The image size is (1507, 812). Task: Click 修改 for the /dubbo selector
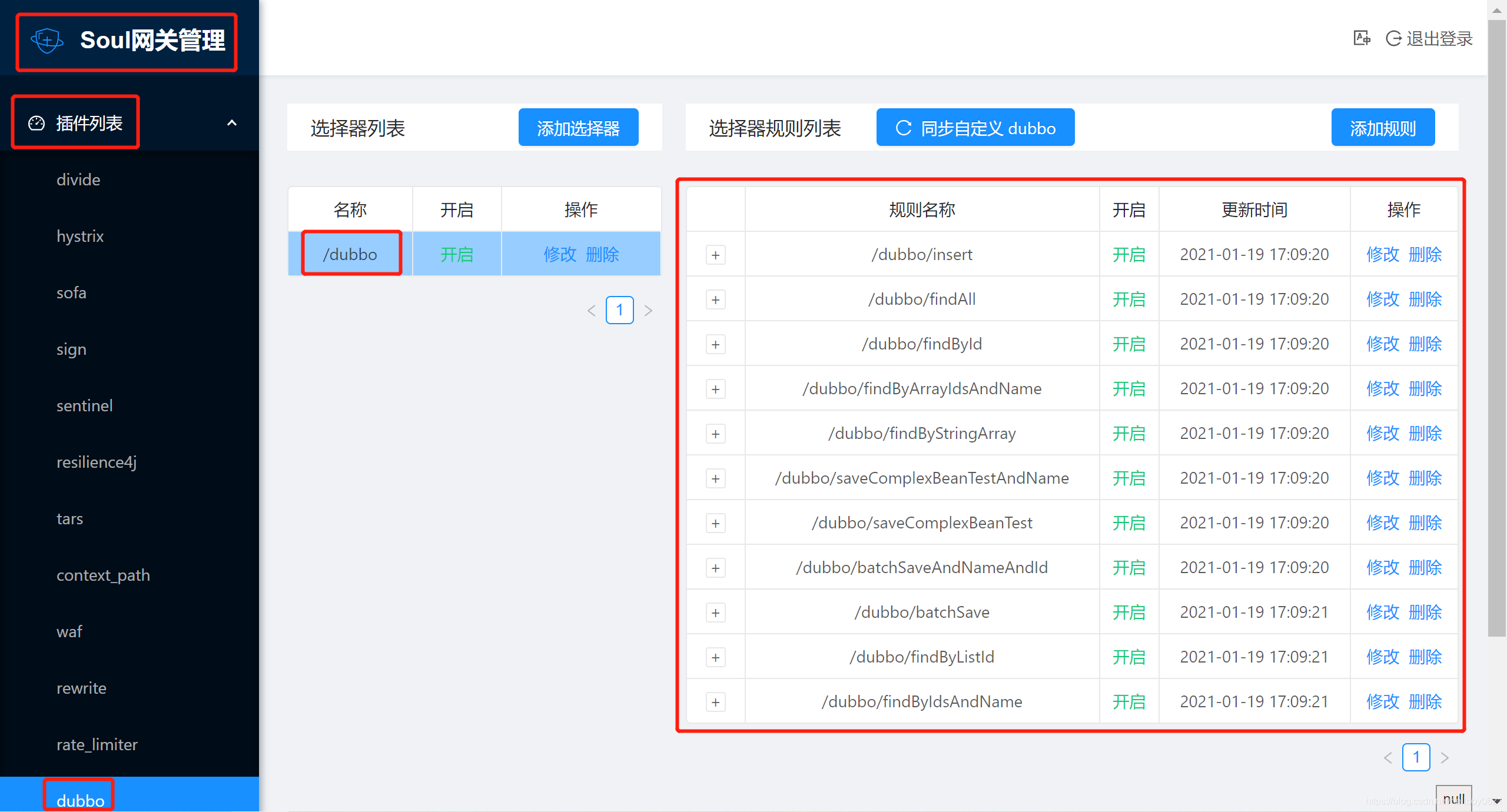(559, 254)
